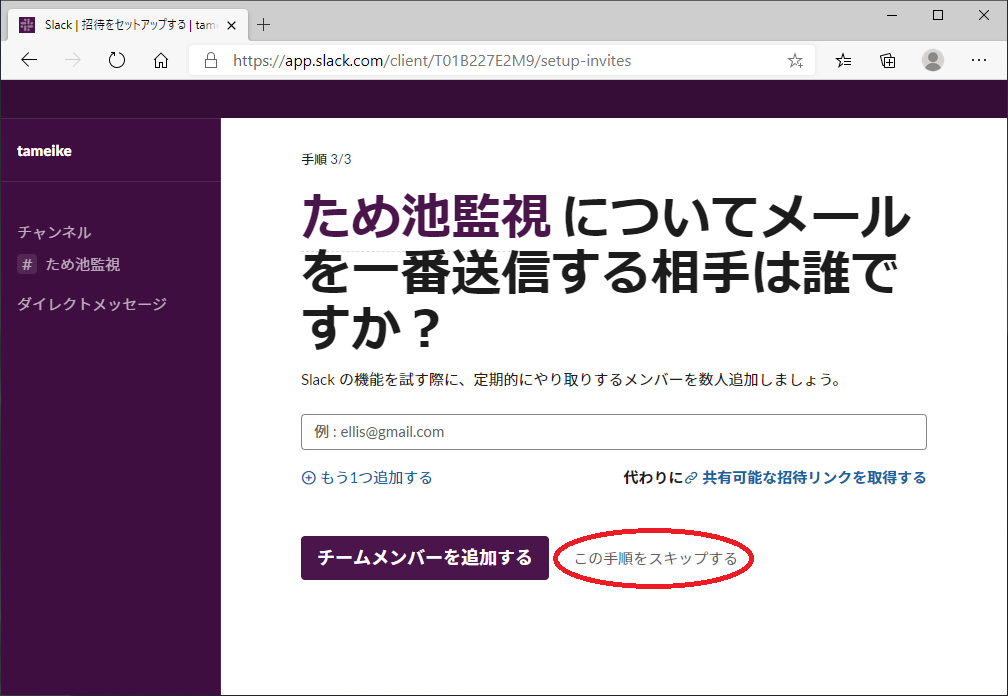This screenshot has height=696, width=1008.
Task: Open the favorites list icon
Action: point(844,60)
